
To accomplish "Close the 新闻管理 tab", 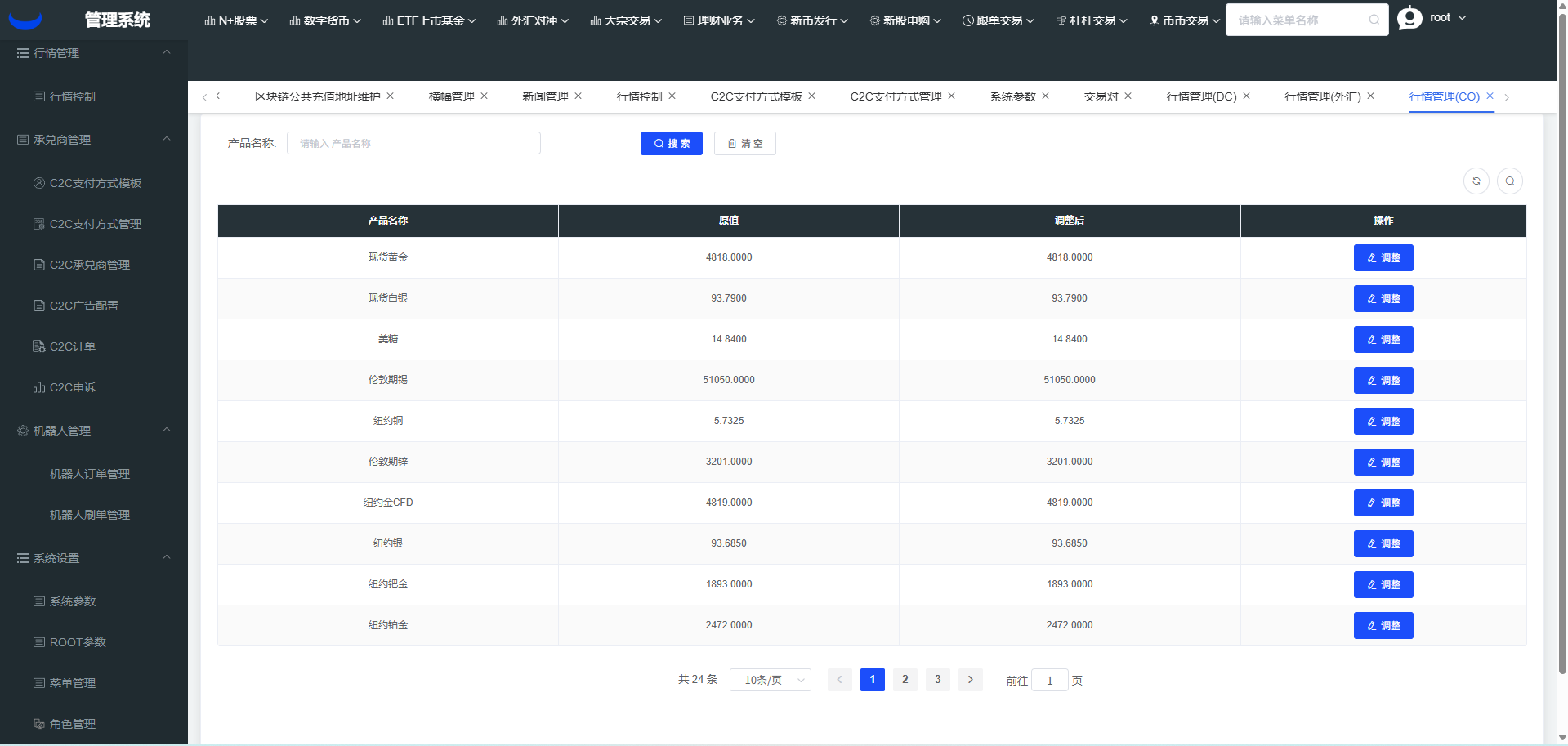I will click(x=579, y=96).
